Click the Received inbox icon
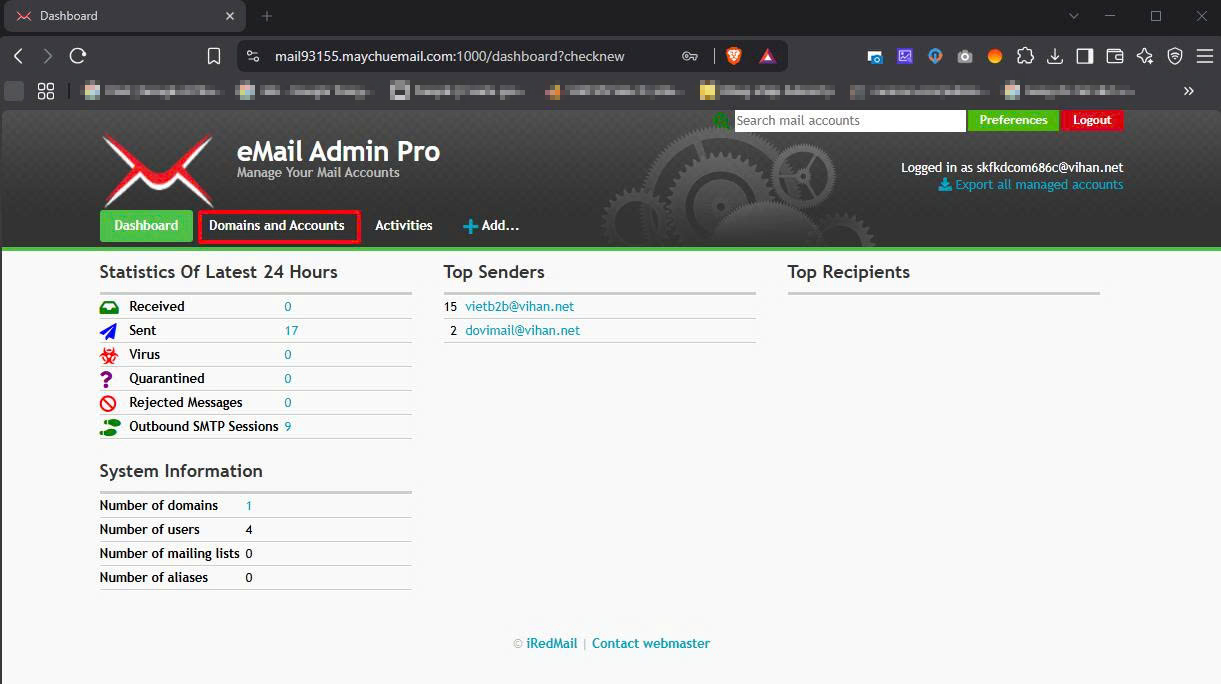 (x=109, y=307)
